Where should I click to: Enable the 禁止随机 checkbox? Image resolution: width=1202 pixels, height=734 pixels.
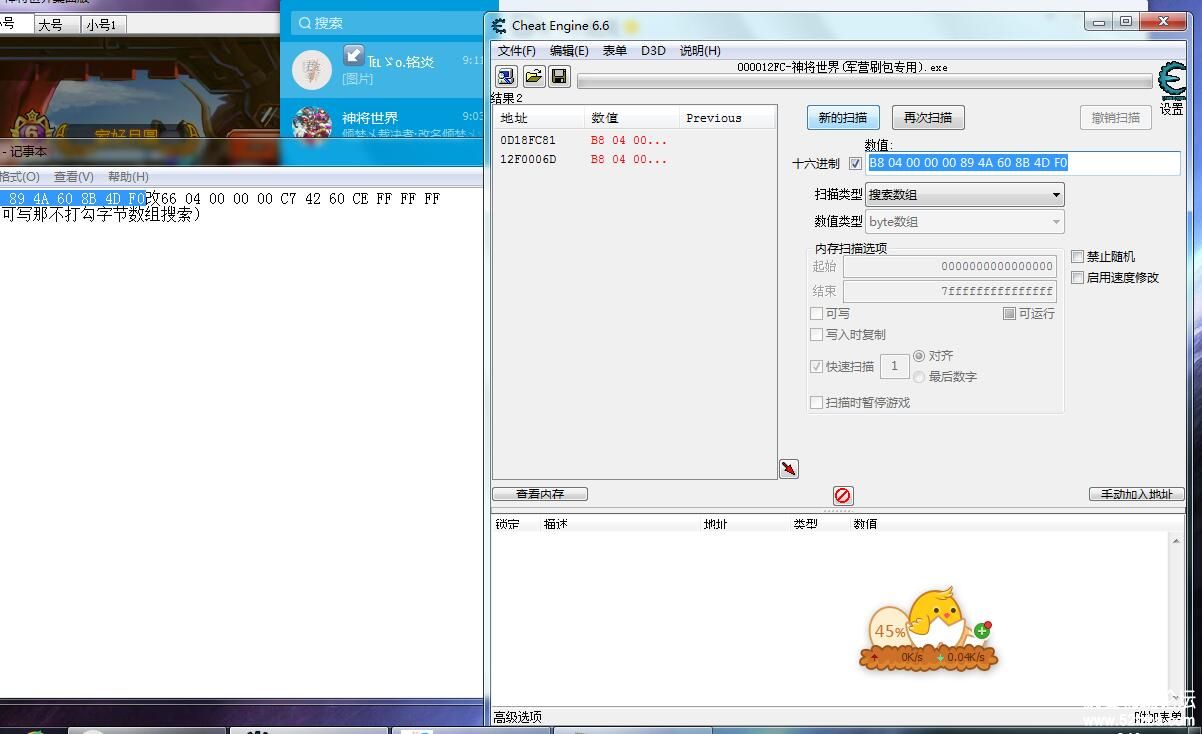click(x=1078, y=257)
